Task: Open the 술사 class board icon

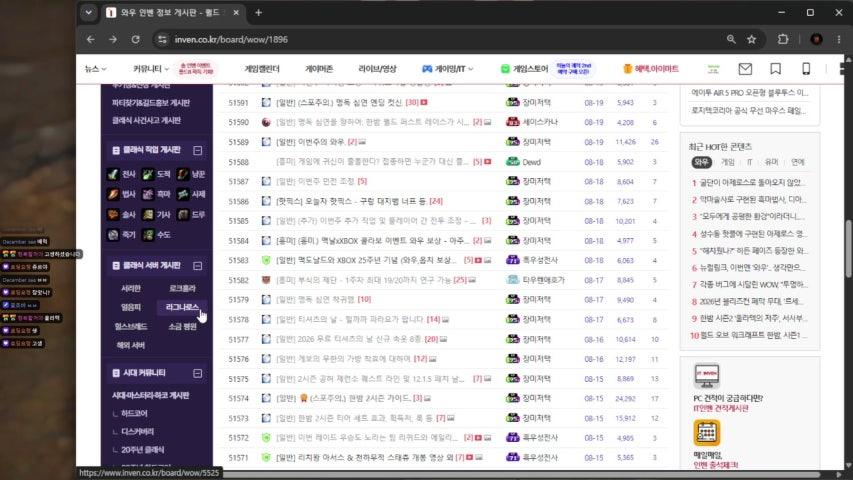Action: click(x=113, y=215)
